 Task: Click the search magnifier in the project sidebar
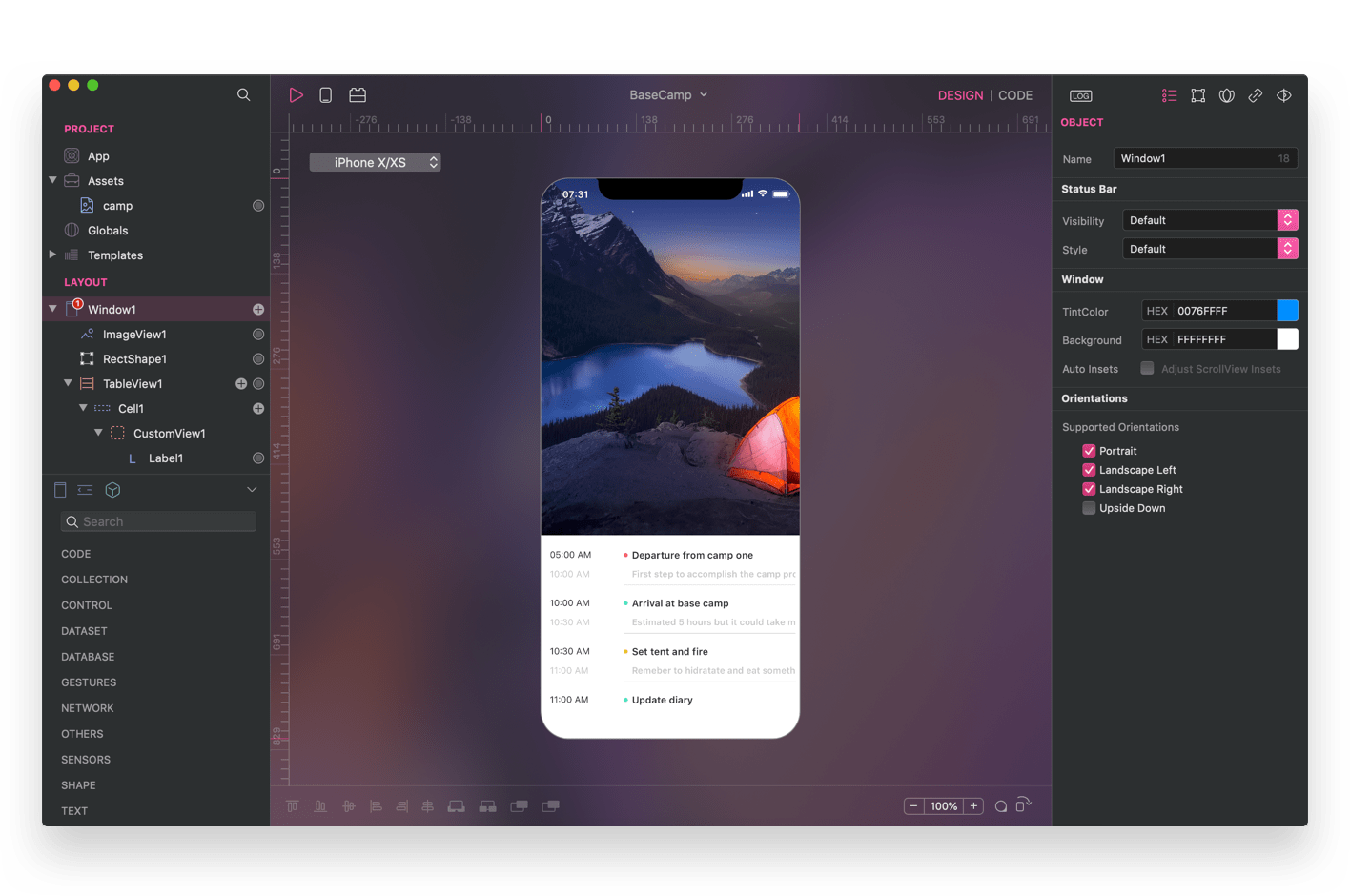[x=243, y=94]
